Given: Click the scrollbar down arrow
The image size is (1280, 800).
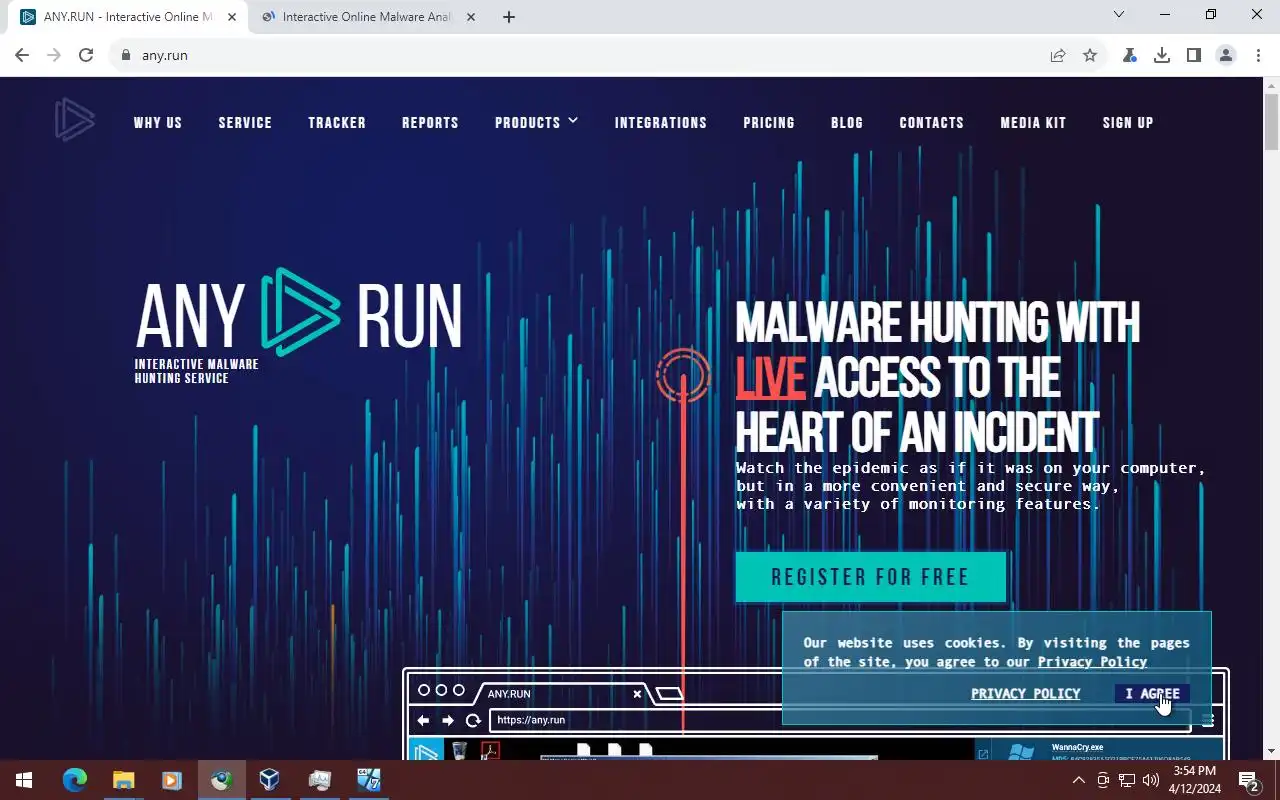Looking at the screenshot, I should click(x=1271, y=751).
